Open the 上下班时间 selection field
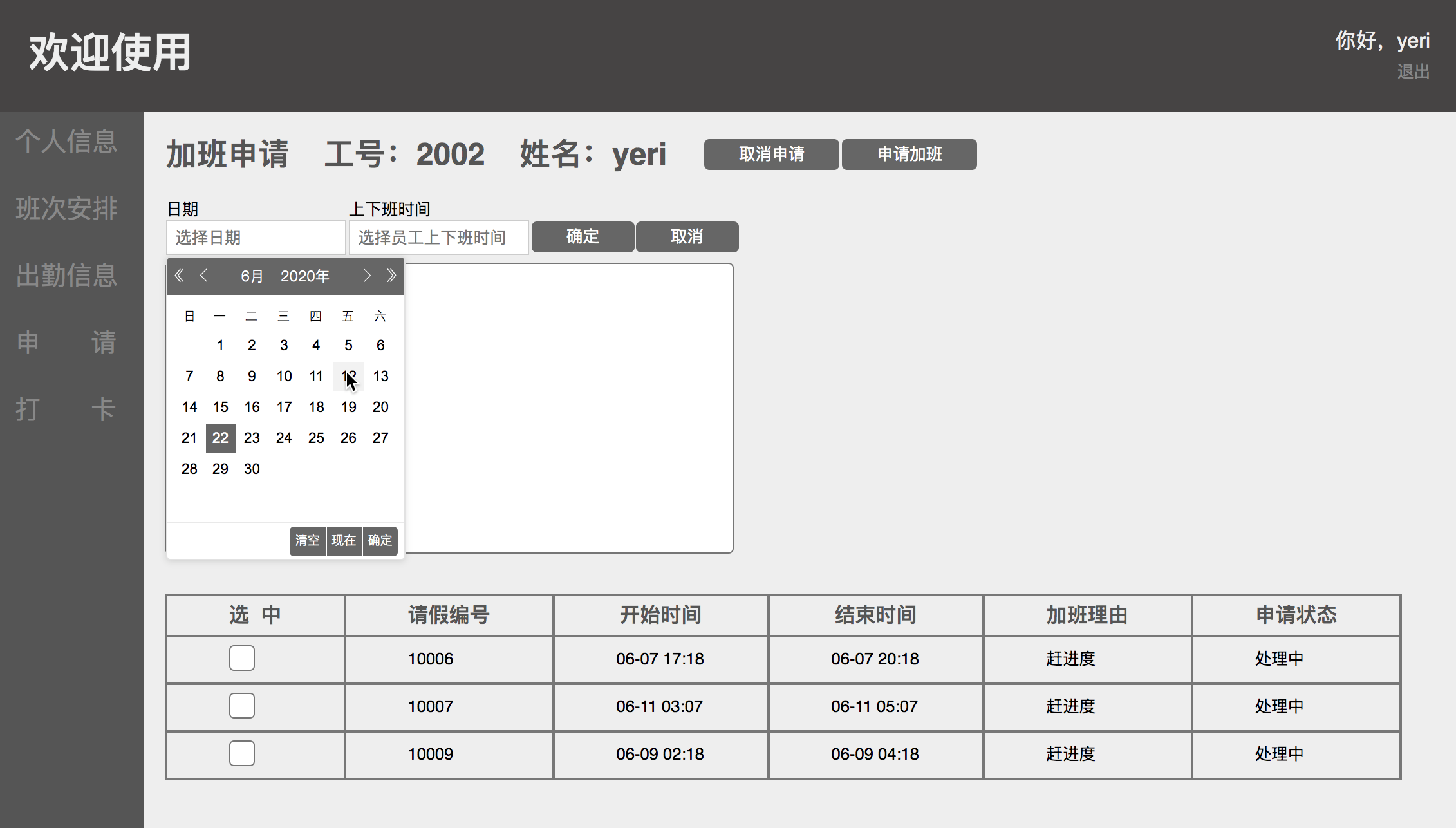This screenshot has width=1456, height=828. tap(438, 238)
